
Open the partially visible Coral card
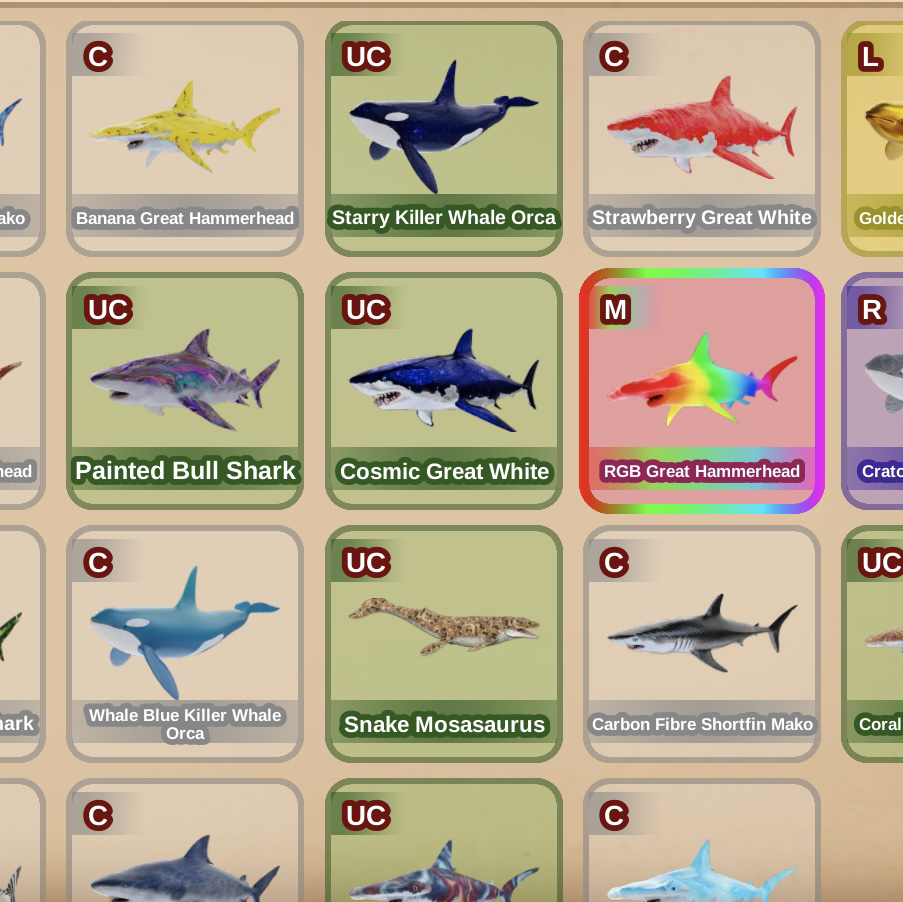872,644
